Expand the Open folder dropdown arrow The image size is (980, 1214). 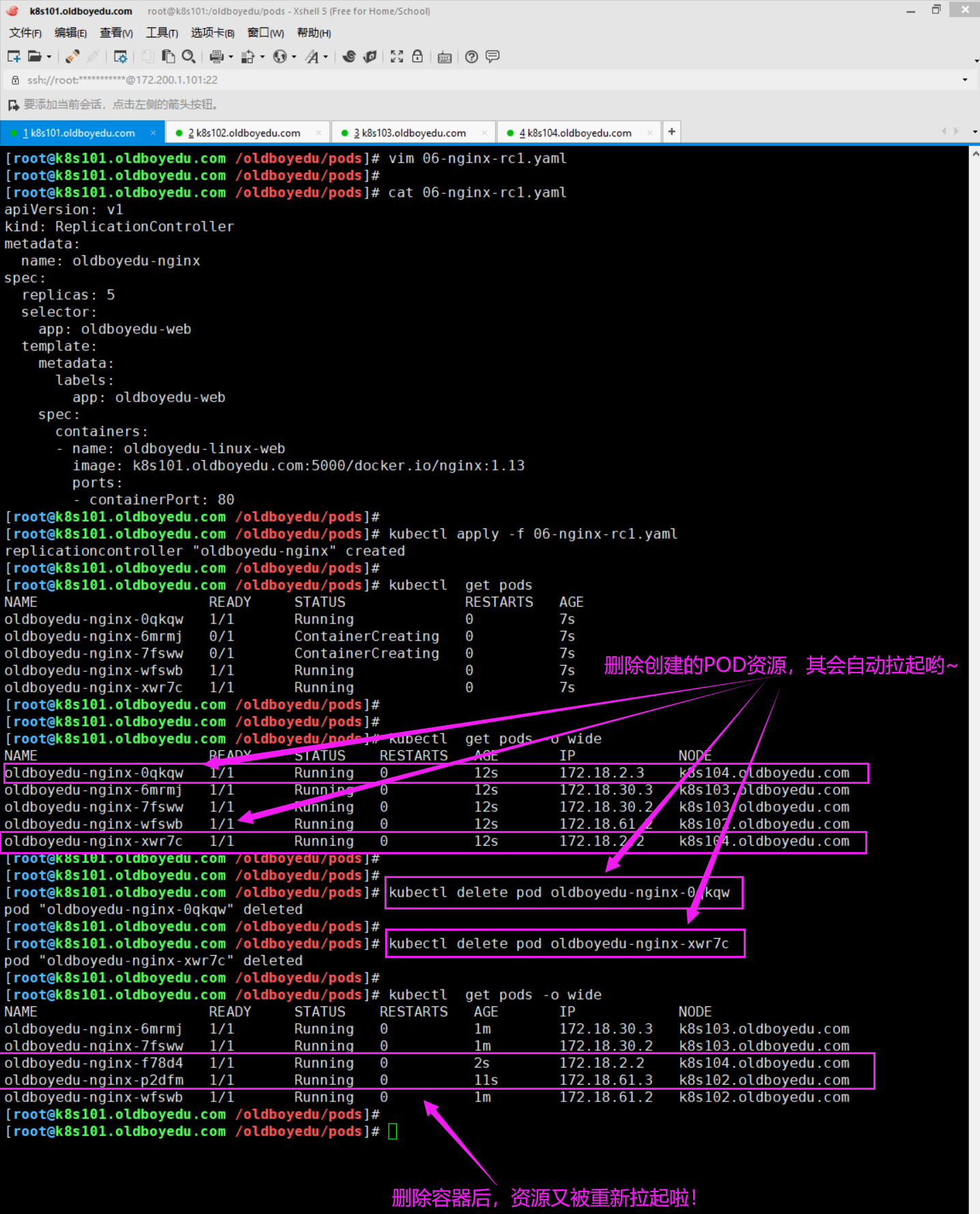pyautogui.click(x=49, y=57)
